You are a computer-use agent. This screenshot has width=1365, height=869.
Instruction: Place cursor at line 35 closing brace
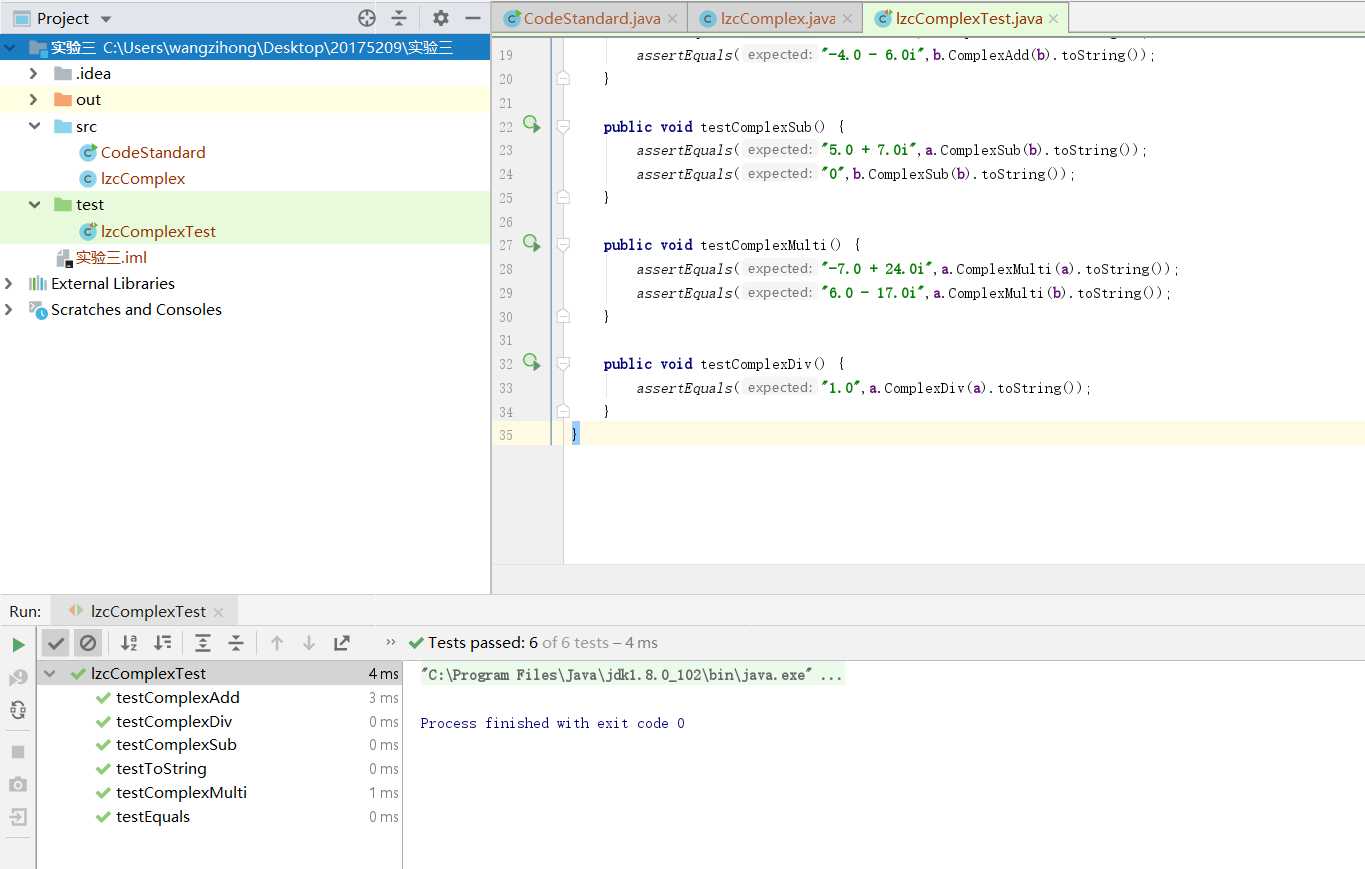pyautogui.click(x=575, y=434)
